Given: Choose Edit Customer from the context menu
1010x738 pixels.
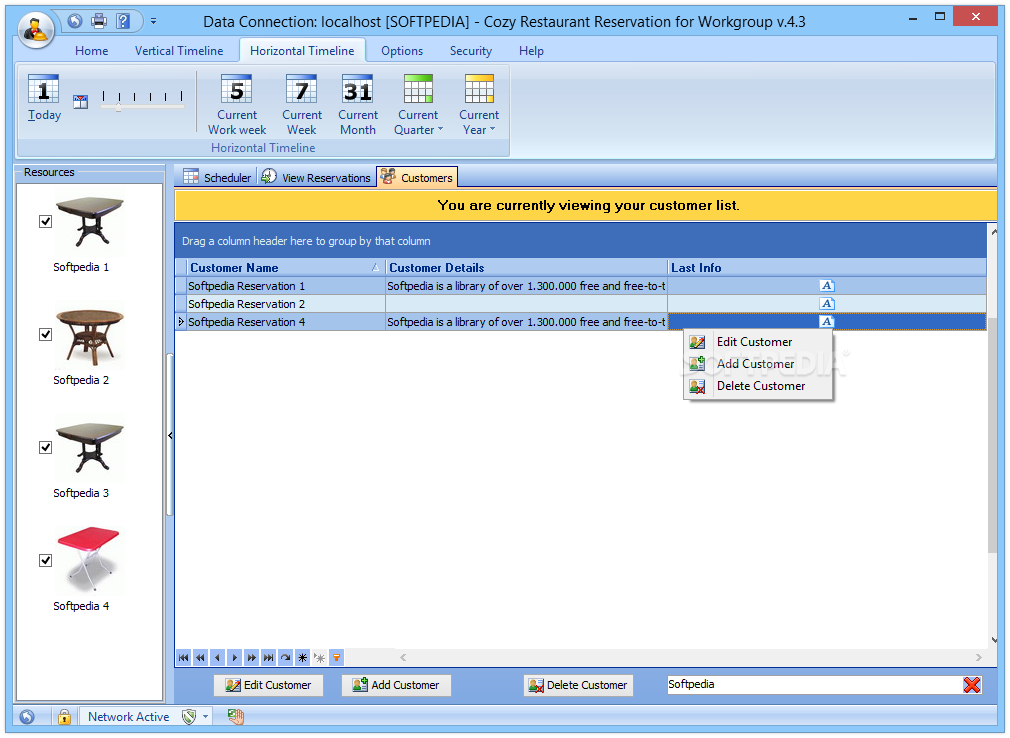Looking at the screenshot, I should click(x=758, y=342).
